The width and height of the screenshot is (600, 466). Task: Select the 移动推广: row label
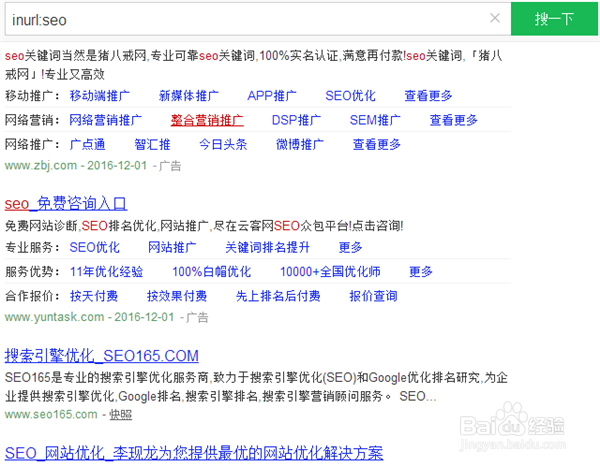click(x=33, y=96)
